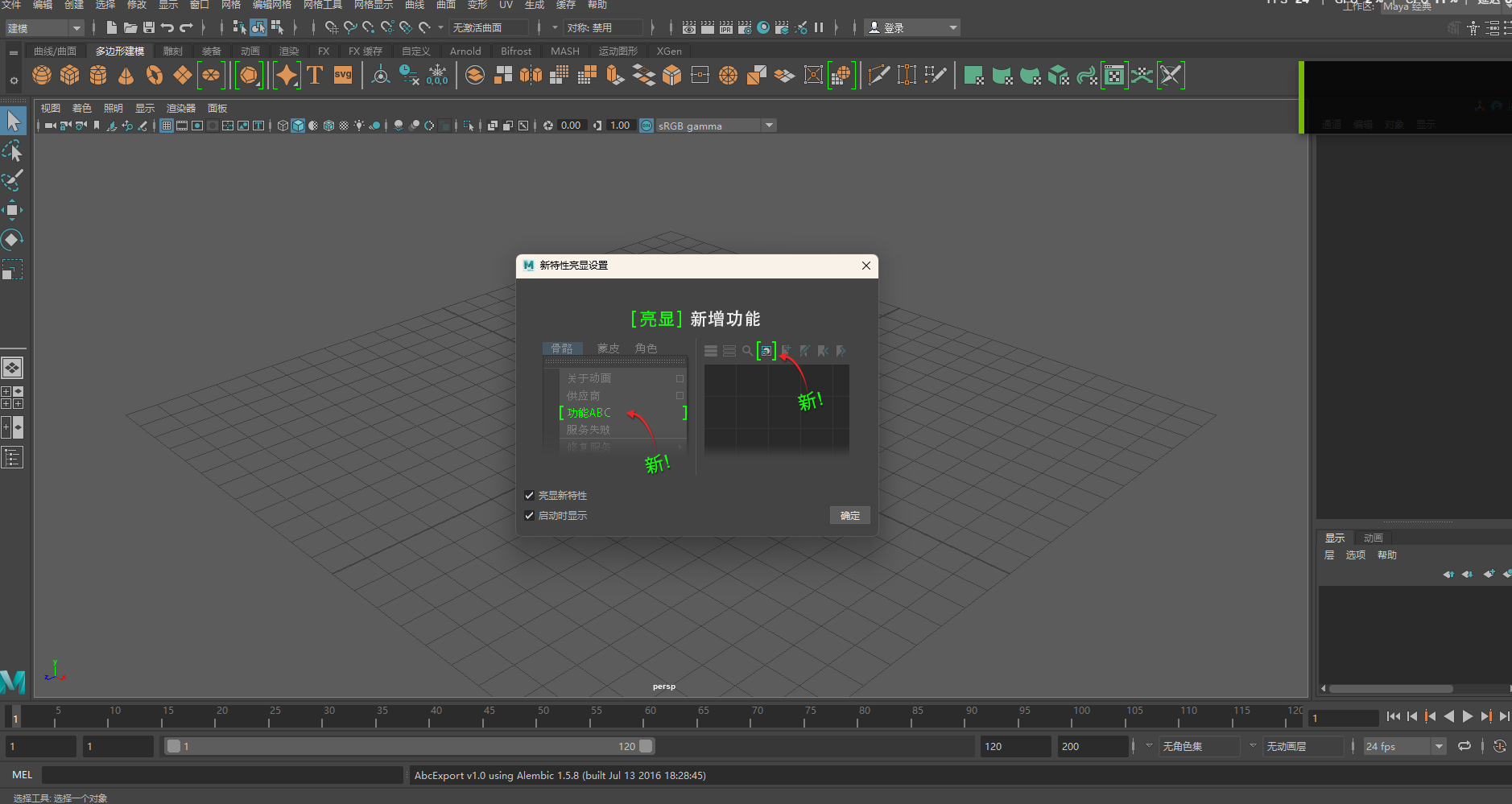Click the go-to-start playback button

tap(1395, 716)
